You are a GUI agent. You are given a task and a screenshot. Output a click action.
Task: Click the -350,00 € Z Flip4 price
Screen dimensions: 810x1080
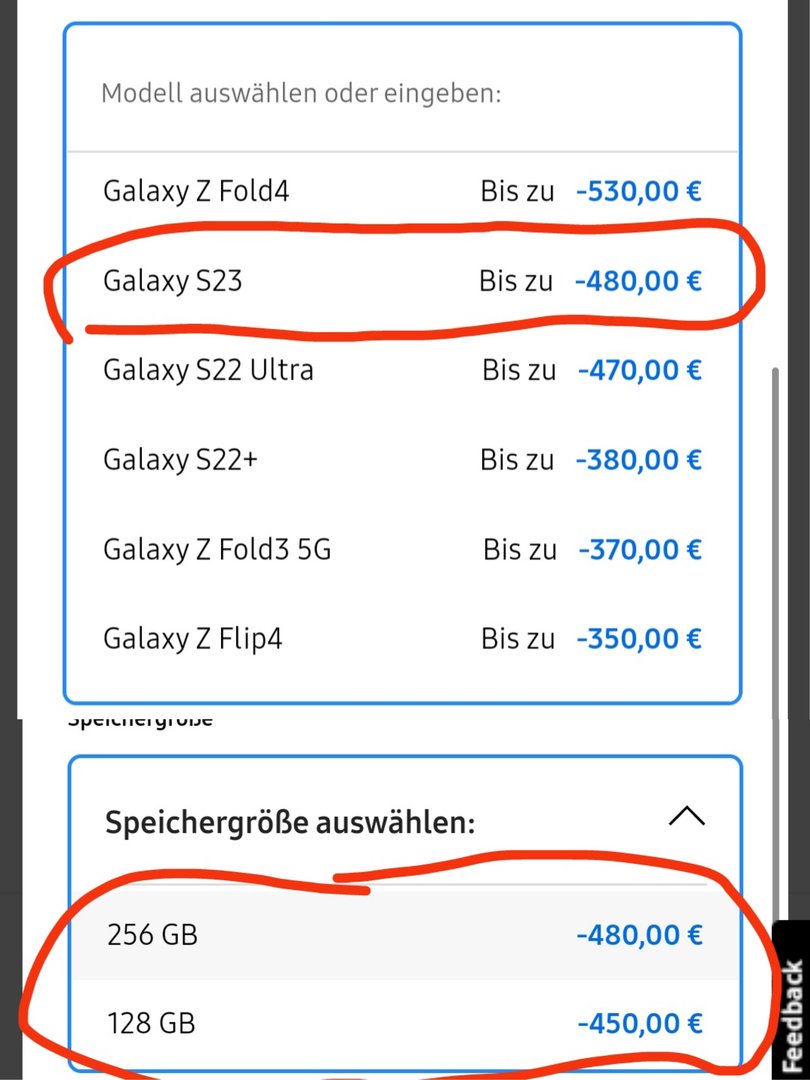click(x=639, y=638)
